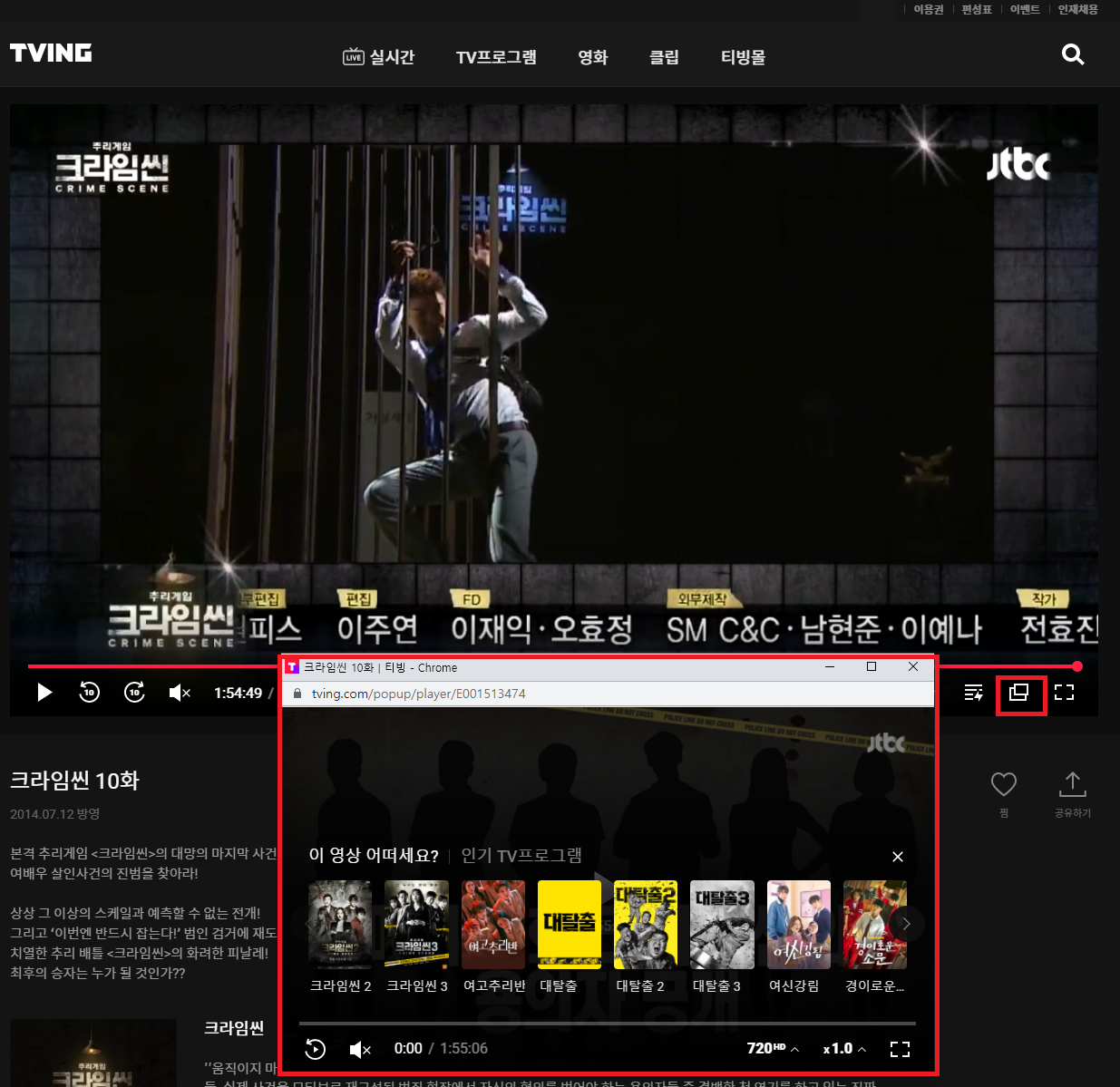
Task: Open the 이용권 link
Action: click(928, 9)
